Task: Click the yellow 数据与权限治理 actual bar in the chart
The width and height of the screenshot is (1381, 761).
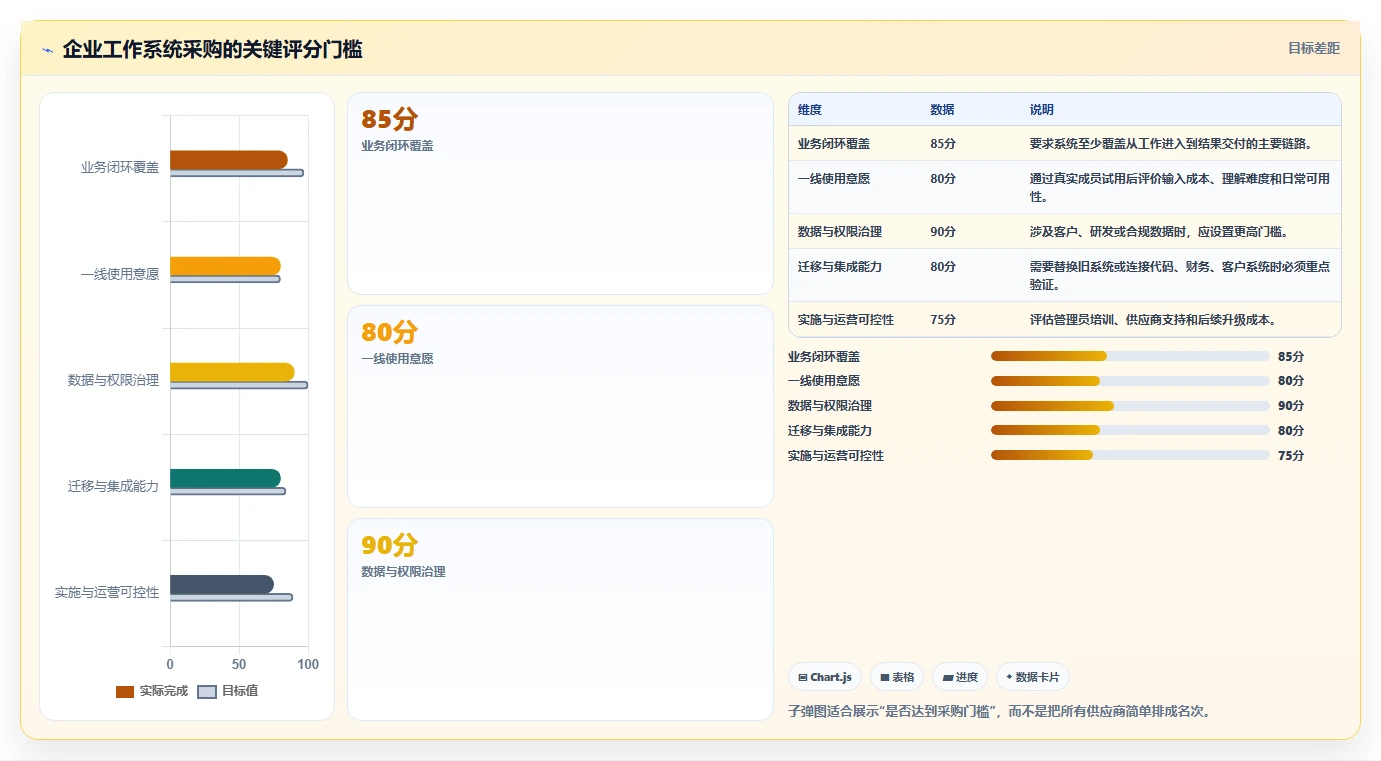Action: (x=232, y=372)
